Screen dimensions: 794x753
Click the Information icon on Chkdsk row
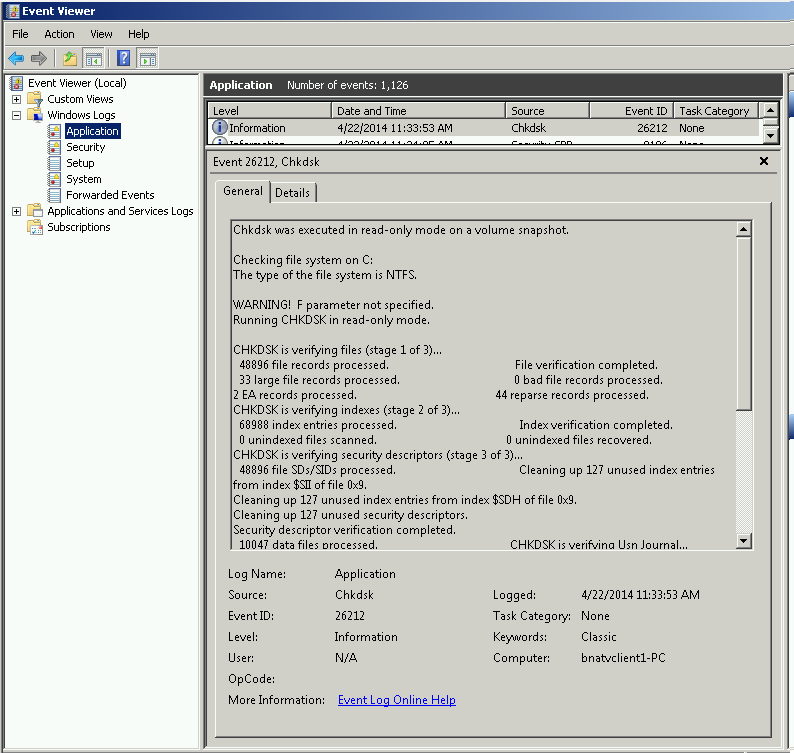tap(219, 127)
